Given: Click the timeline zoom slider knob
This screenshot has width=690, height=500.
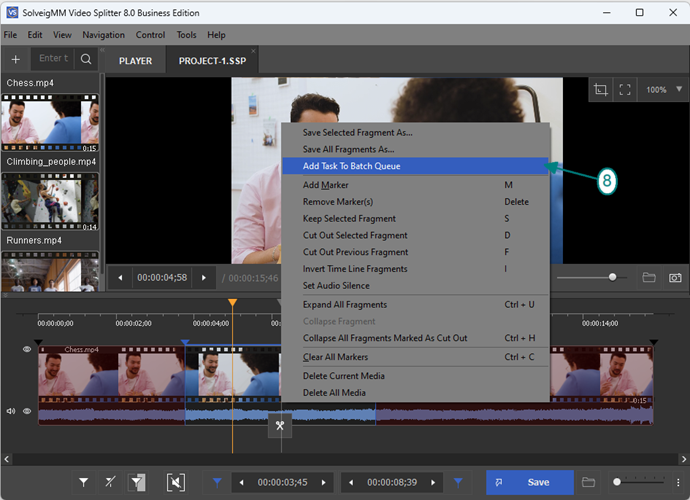Looking at the screenshot, I should [x=617, y=482].
